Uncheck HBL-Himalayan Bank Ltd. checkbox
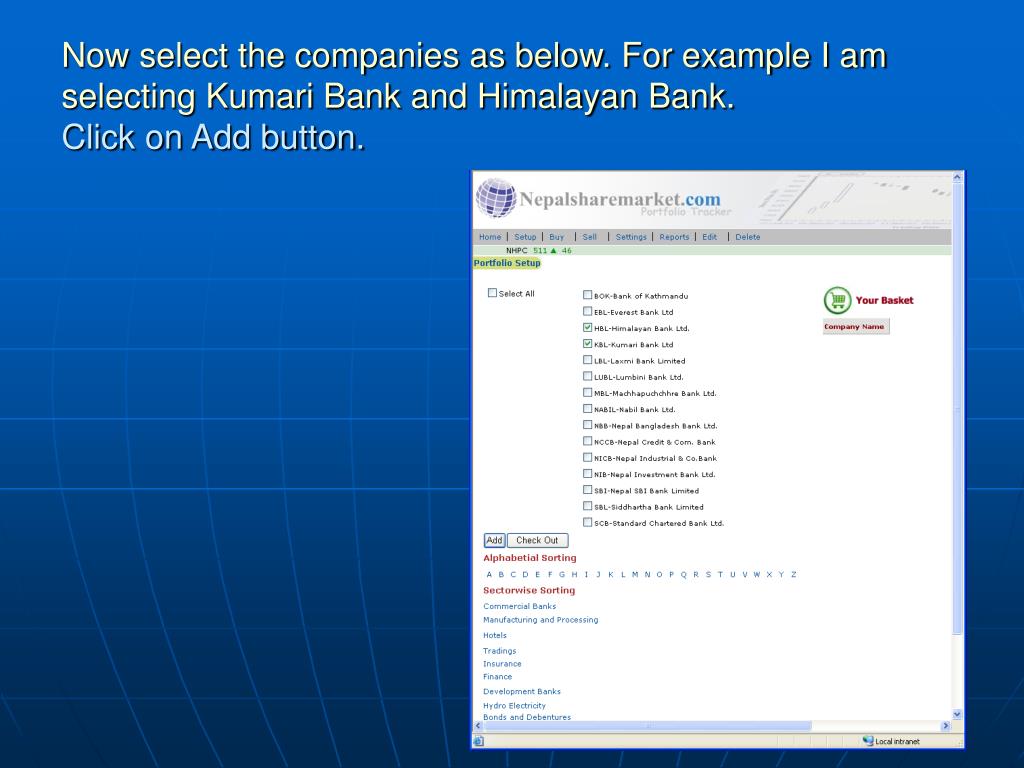 pyautogui.click(x=587, y=328)
